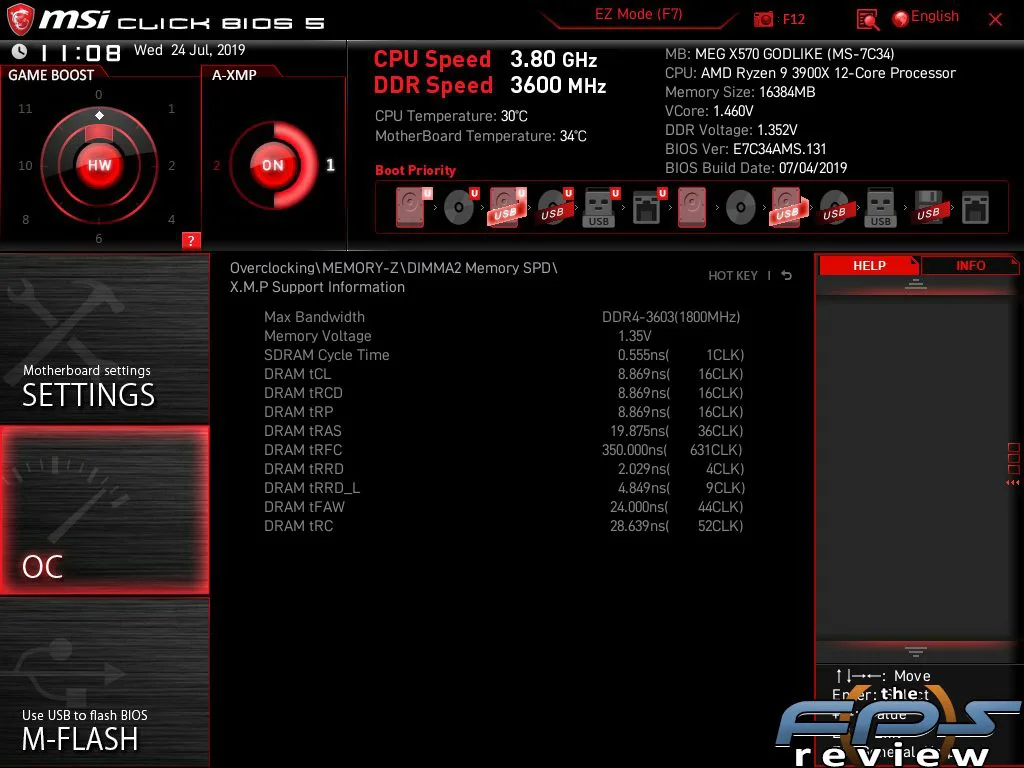
Task: Open the HOT KEY menu
Action: click(733, 276)
